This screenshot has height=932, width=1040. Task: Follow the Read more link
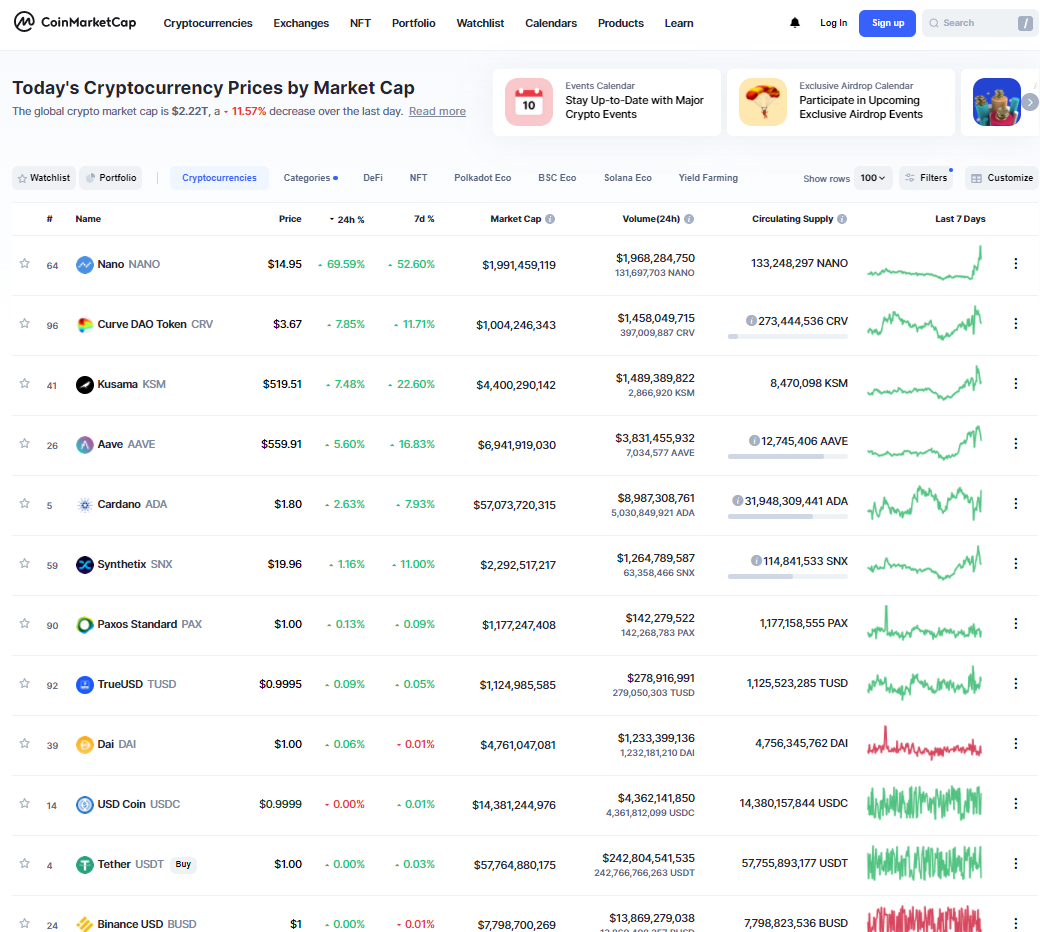point(437,111)
